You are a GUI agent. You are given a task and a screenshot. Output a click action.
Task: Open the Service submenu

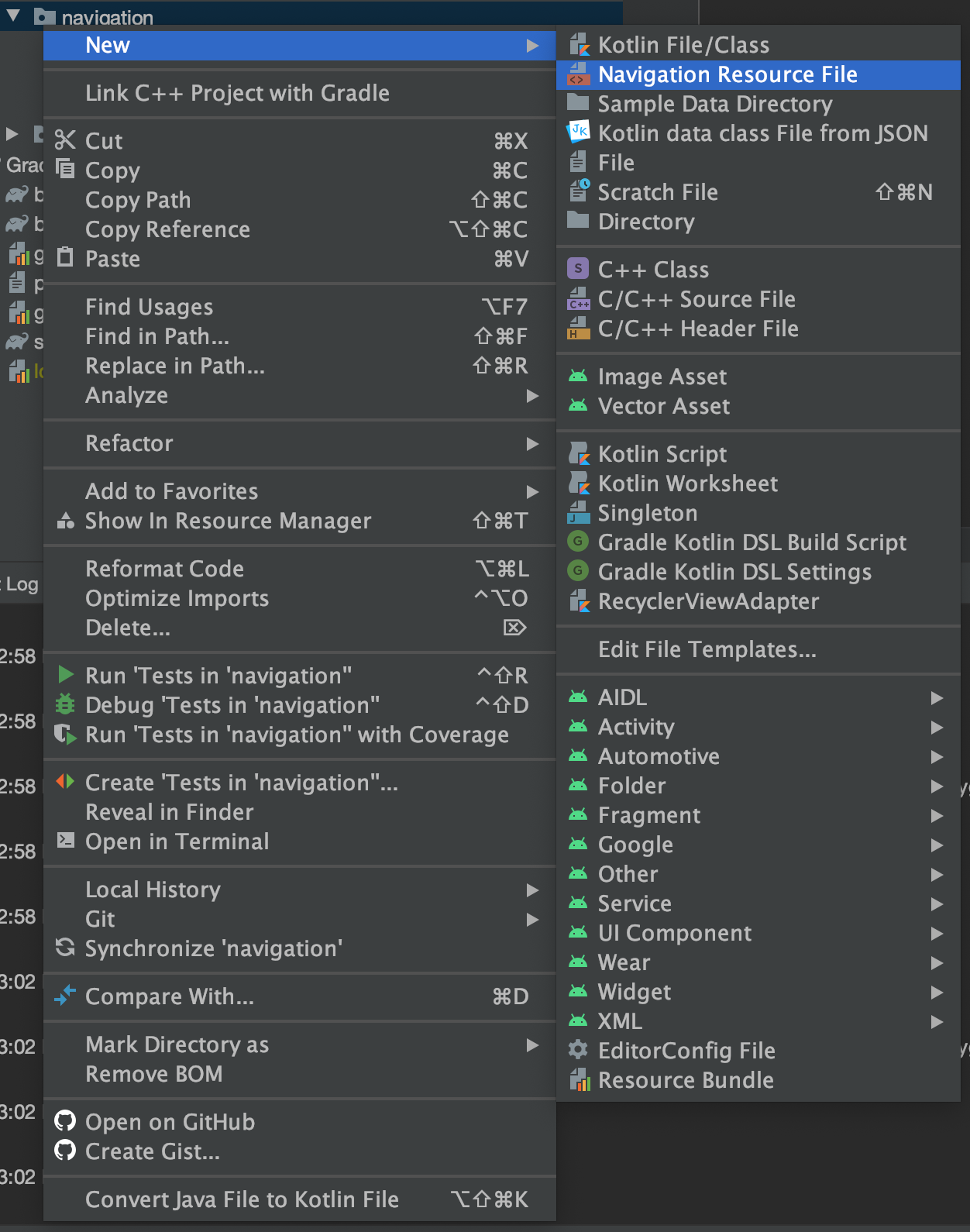click(758, 903)
